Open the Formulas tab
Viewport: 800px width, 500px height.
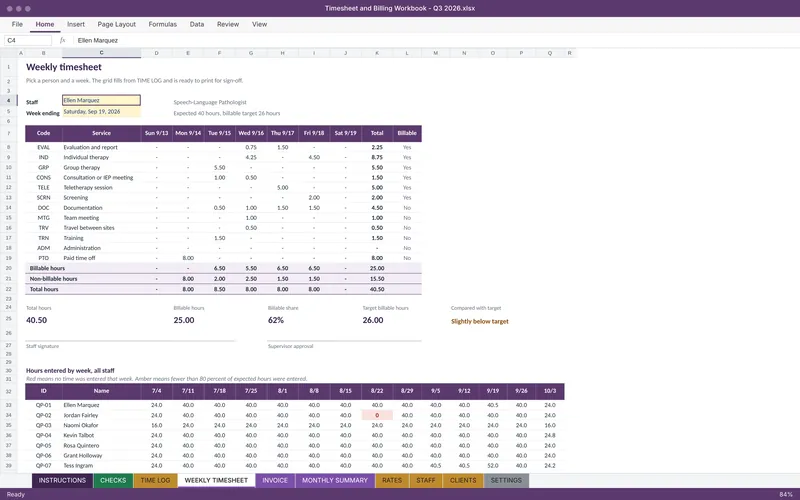click(x=163, y=24)
